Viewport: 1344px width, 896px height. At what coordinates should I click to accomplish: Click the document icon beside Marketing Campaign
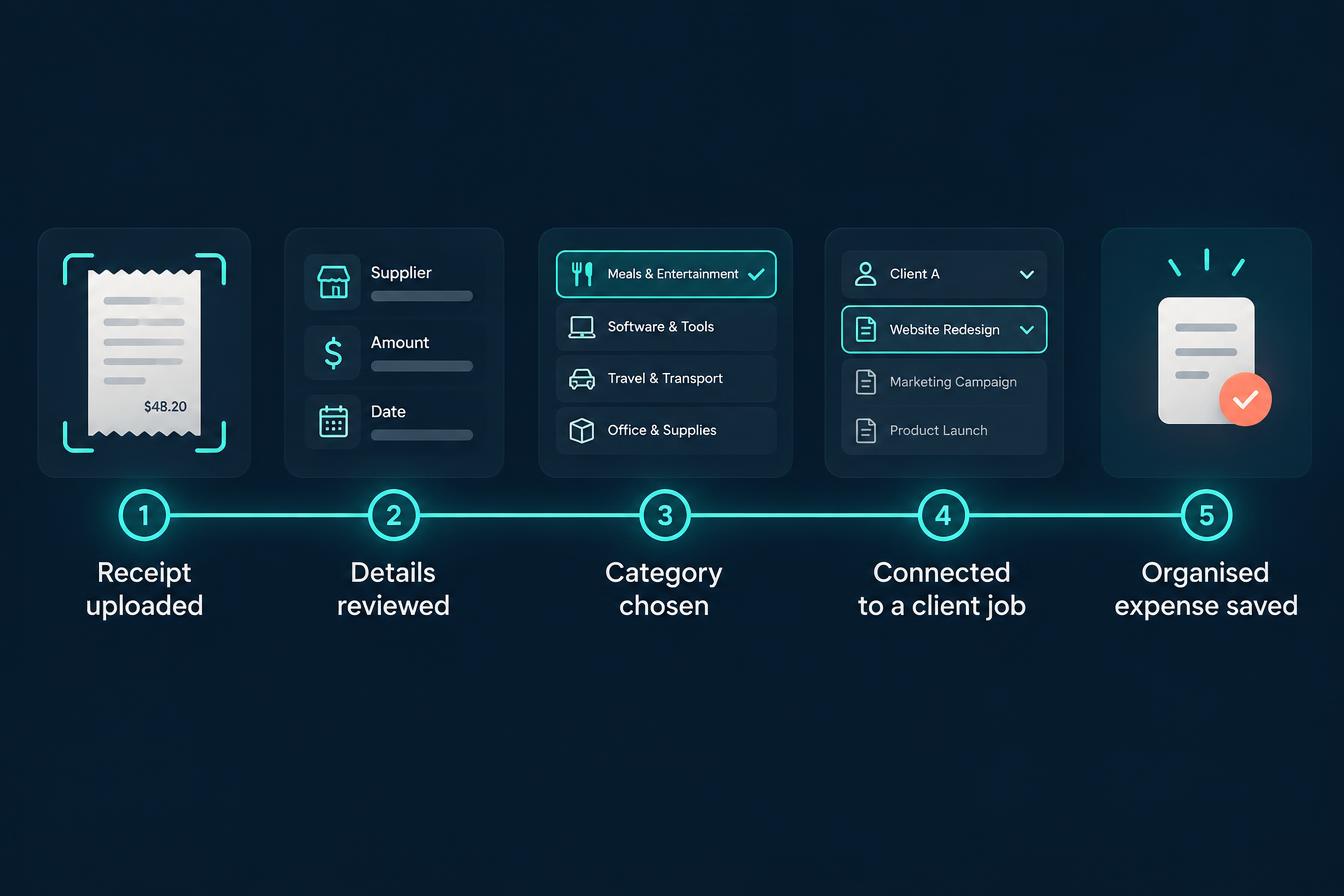tap(866, 381)
